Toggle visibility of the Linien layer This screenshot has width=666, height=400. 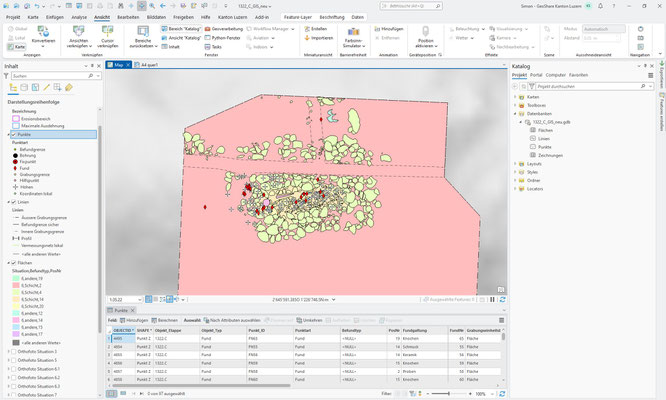13,203
